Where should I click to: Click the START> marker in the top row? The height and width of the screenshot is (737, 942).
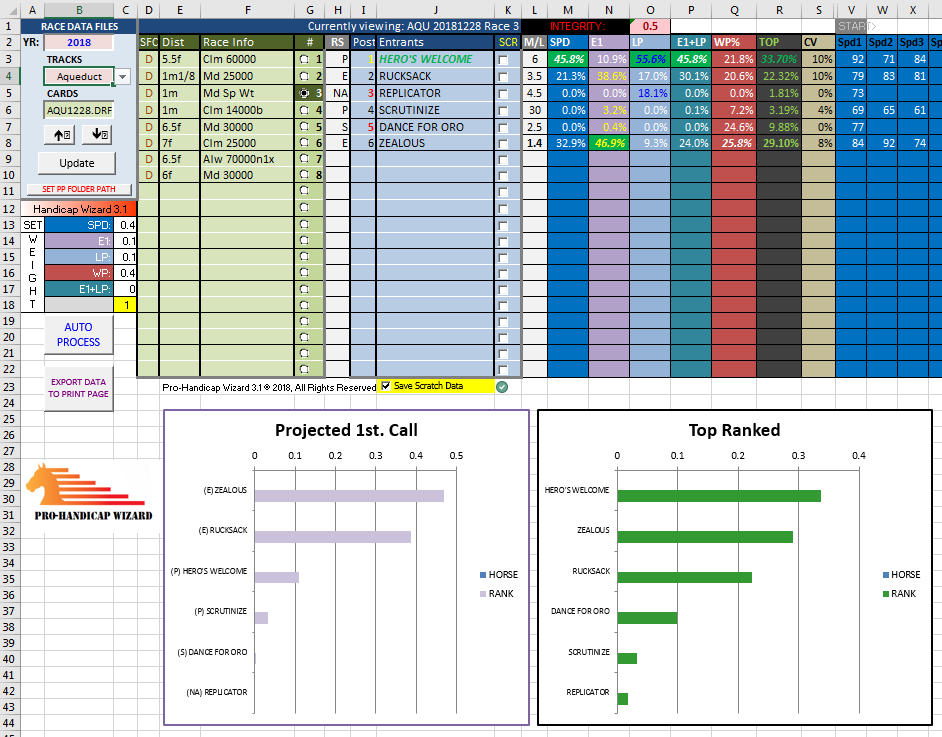pos(855,25)
